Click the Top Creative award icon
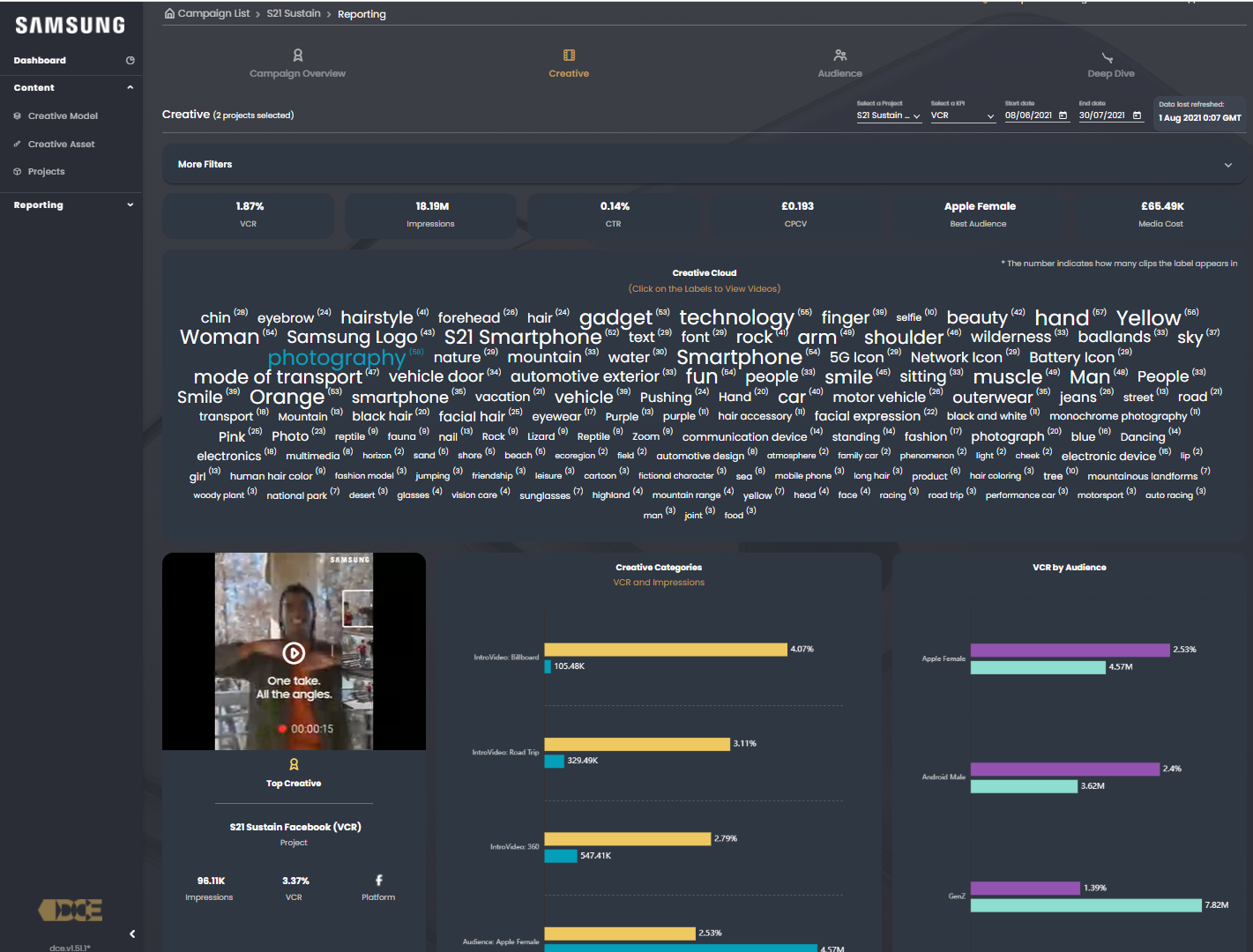This screenshot has height=952, width=1253. click(294, 764)
